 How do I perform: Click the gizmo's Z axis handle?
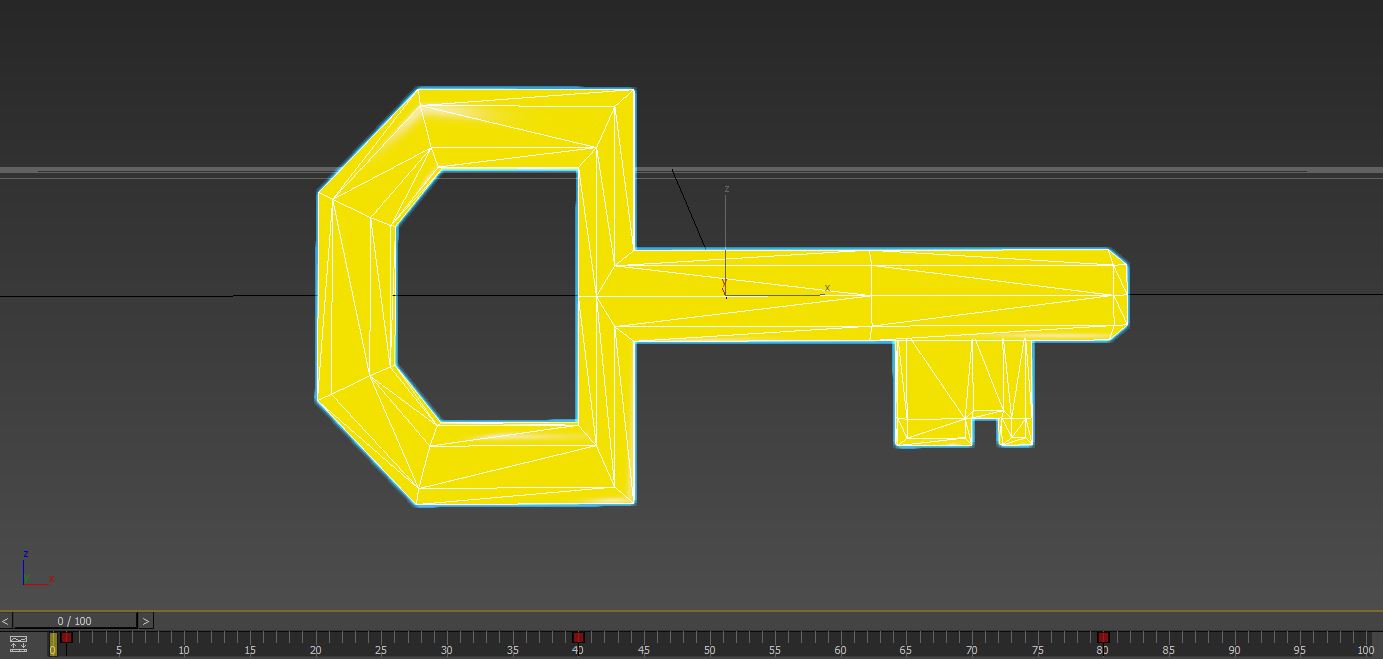(726, 189)
